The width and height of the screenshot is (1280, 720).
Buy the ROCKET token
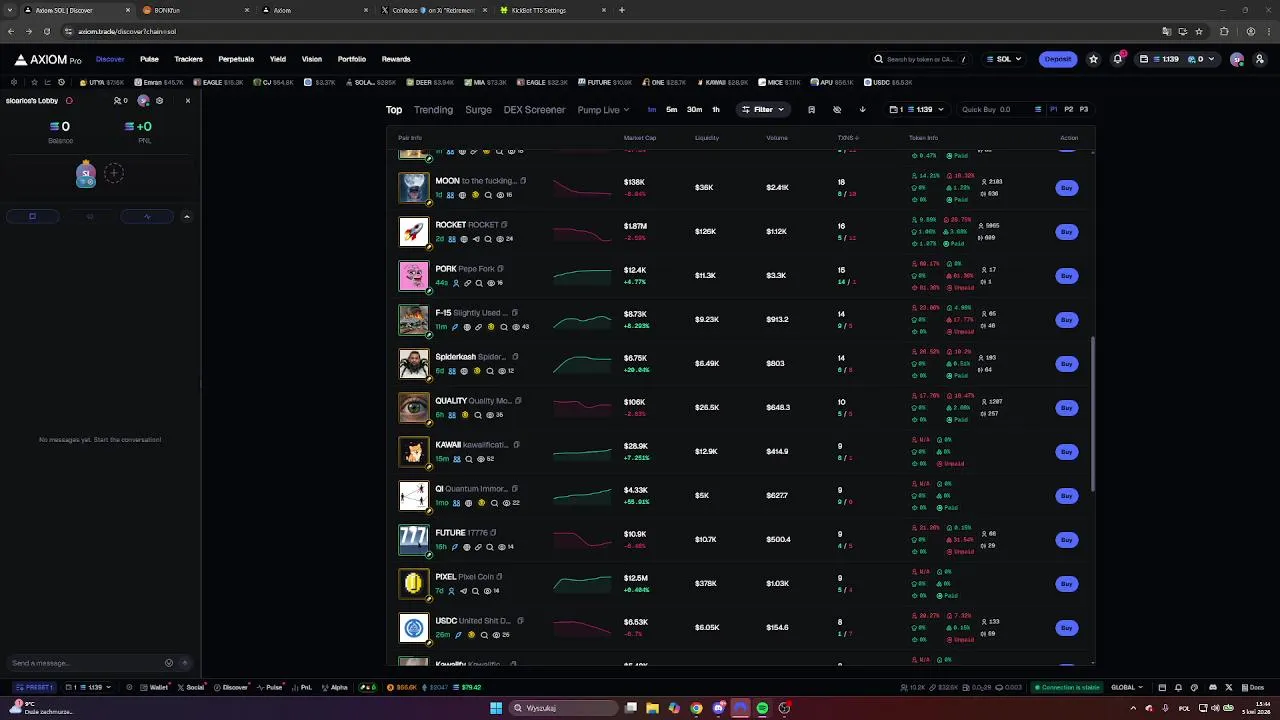pos(1067,232)
